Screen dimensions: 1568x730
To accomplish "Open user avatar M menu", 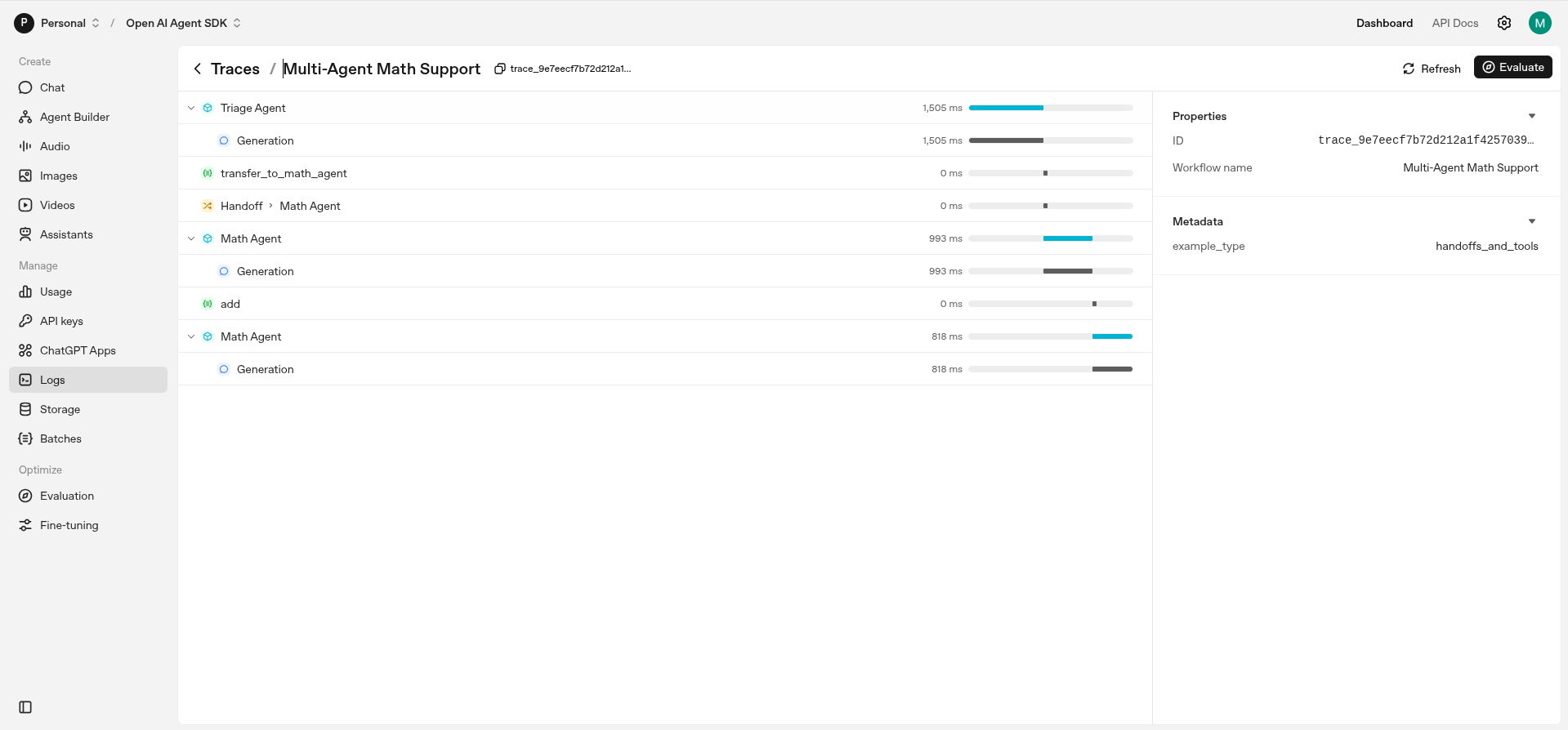I will 1540,23.
